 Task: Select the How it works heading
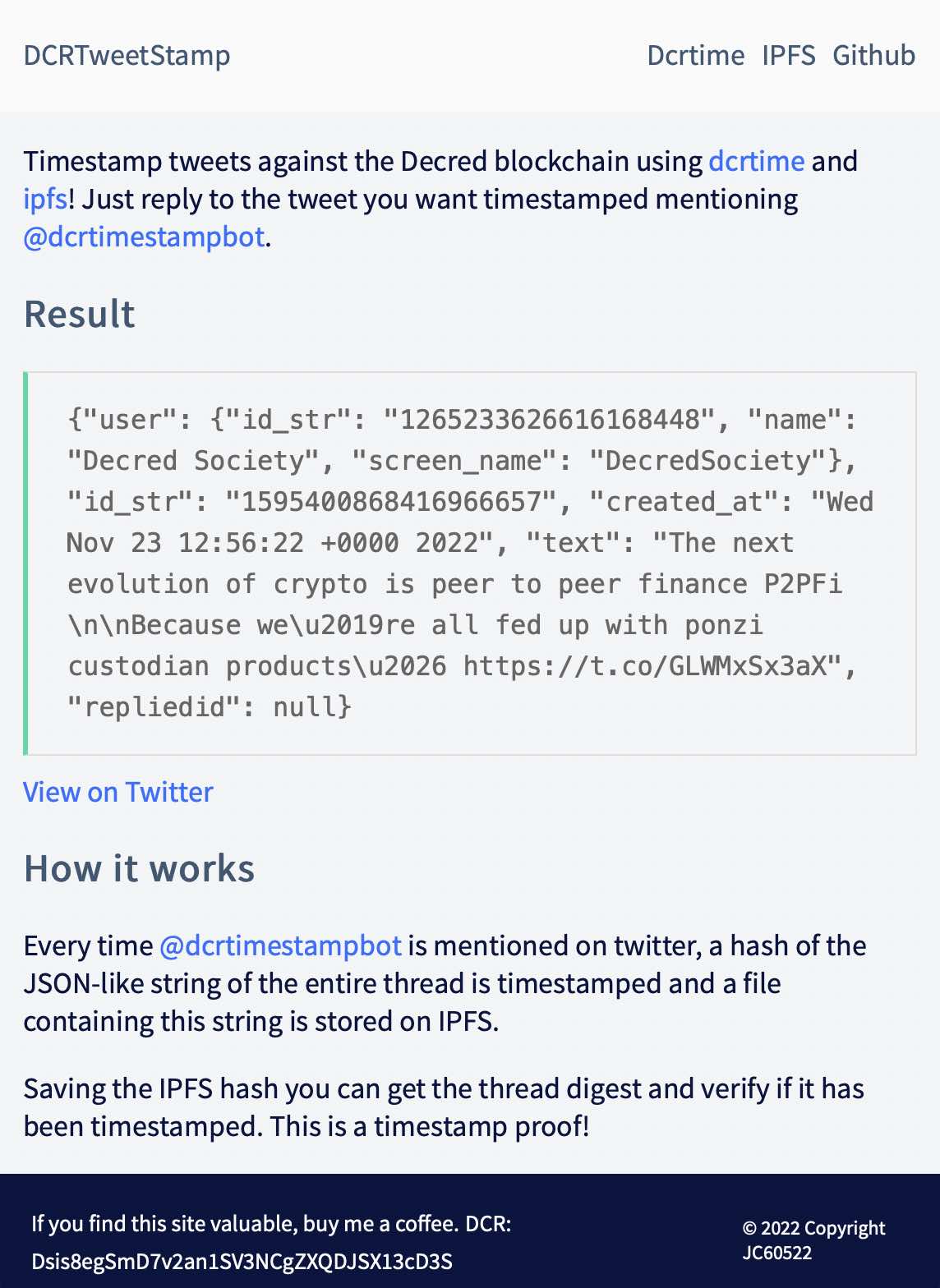[140, 868]
